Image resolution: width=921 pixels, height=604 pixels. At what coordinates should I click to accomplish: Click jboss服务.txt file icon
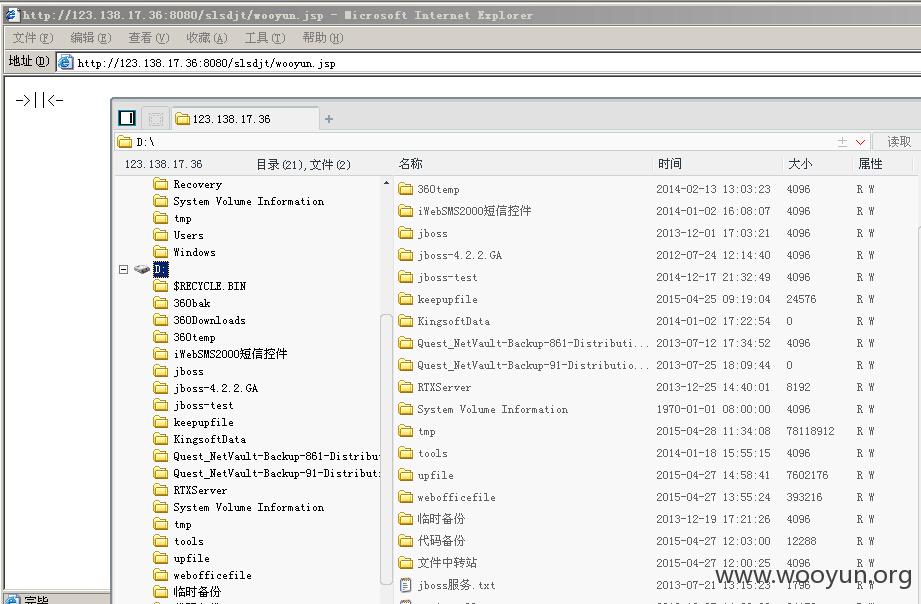405,585
